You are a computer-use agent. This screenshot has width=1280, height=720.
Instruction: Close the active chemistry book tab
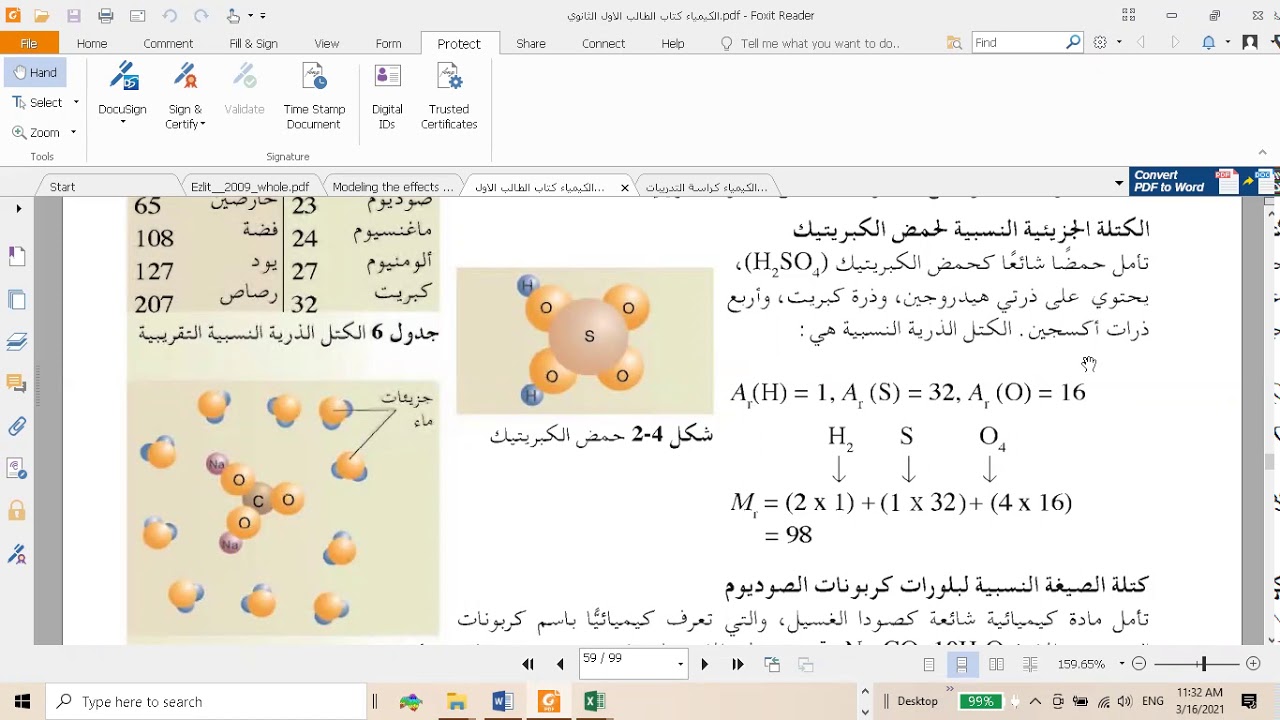[x=625, y=187]
